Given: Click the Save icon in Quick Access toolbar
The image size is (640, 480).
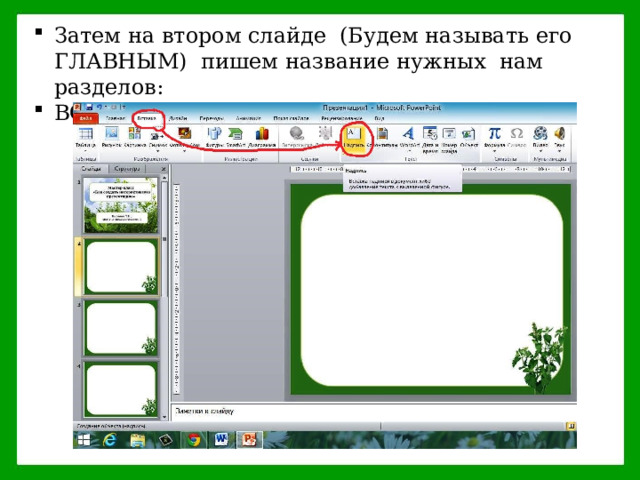Looking at the screenshot, I should point(89,107).
